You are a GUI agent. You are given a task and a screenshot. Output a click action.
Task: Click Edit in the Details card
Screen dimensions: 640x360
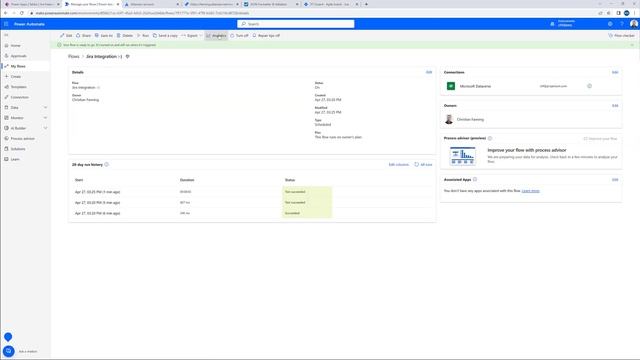pos(429,72)
